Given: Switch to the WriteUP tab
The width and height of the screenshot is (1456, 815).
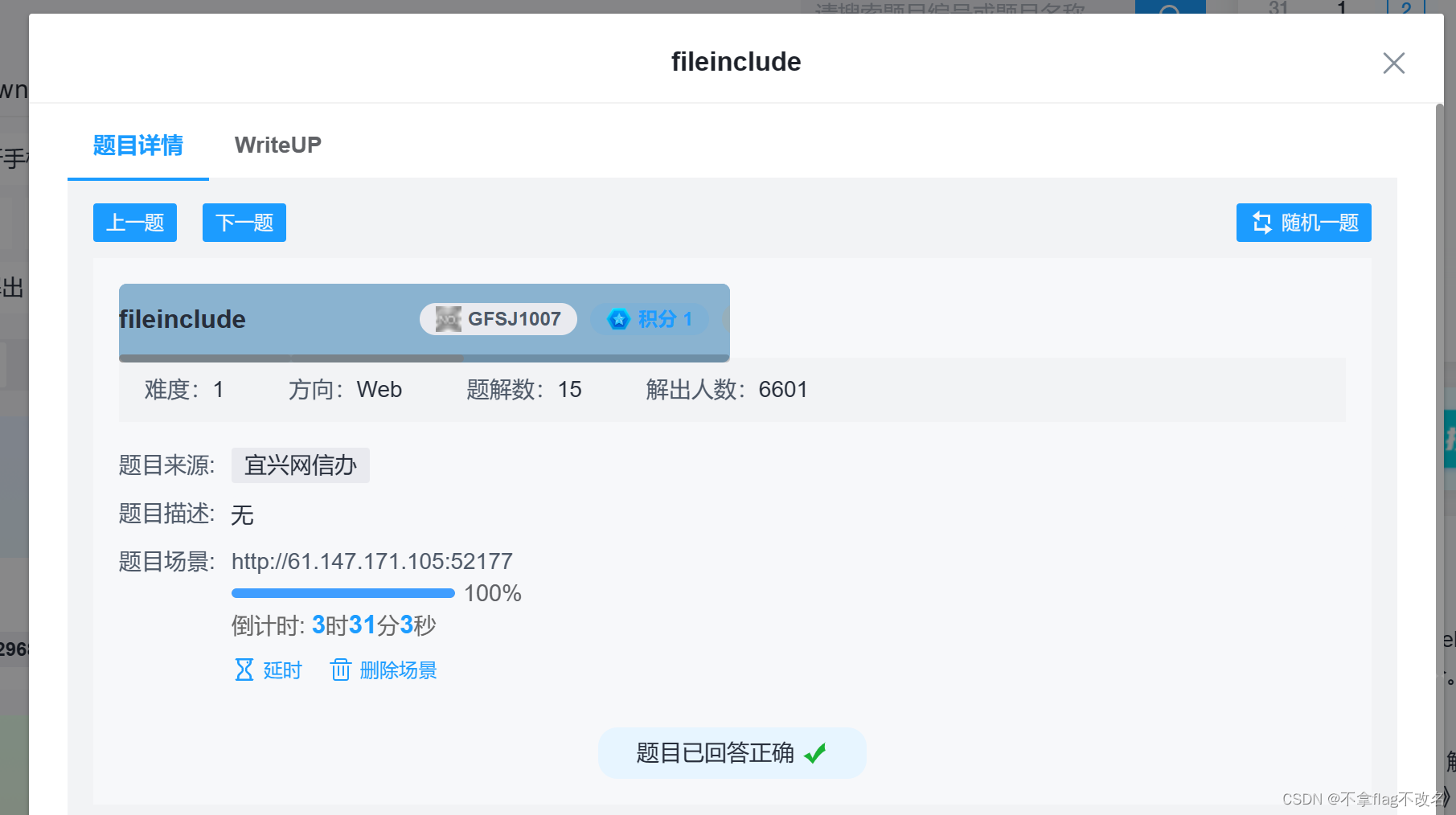Looking at the screenshot, I should [277, 145].
